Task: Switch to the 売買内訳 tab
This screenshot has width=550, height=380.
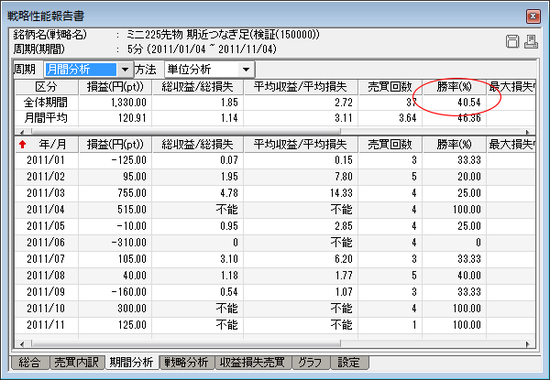Action: point(76,362)
